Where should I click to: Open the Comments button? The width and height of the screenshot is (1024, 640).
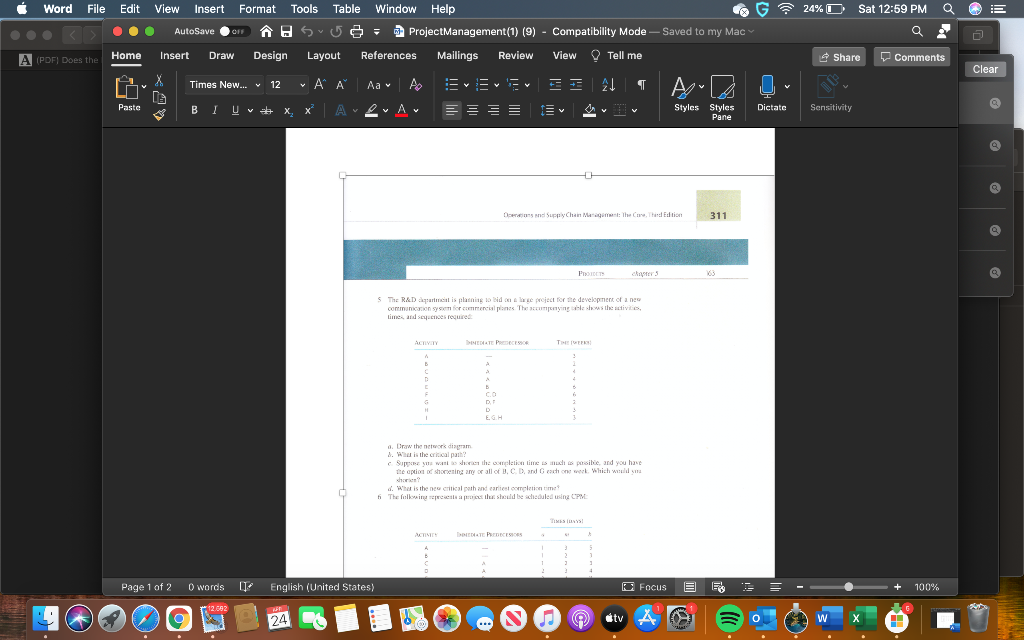click(x=911, y=57)
